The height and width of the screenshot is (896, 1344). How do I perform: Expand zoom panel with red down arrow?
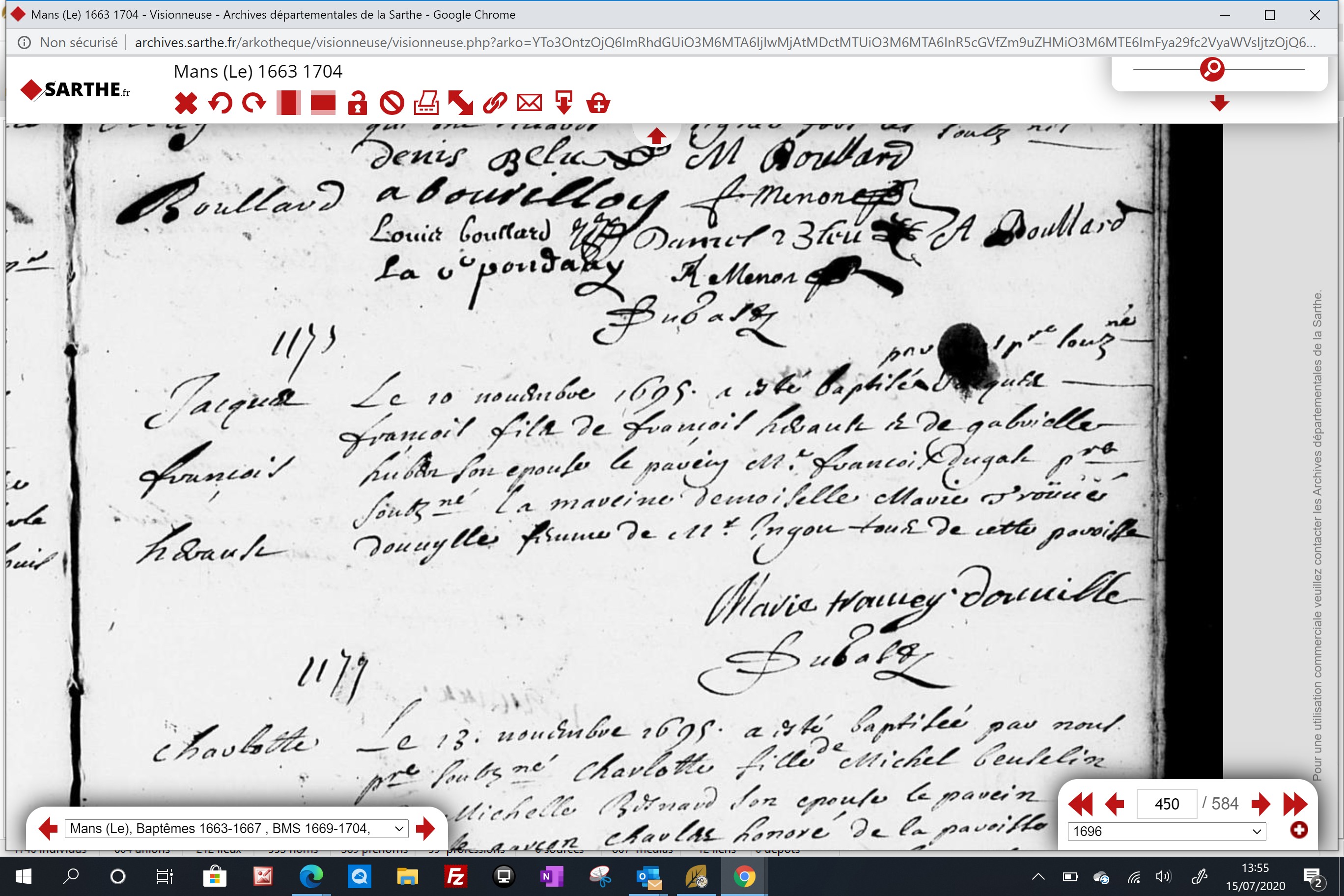[1219, 103]
